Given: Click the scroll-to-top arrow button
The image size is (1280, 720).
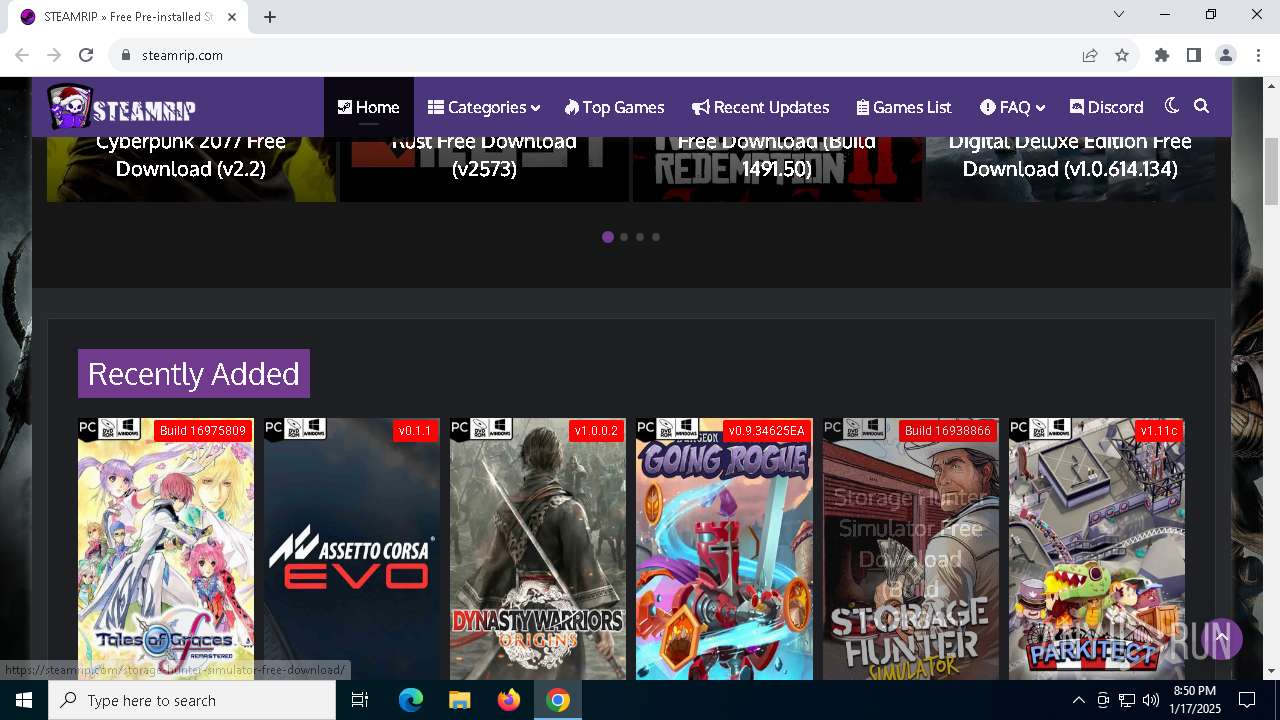Looking at the screenshot, I should [1221, 638].
